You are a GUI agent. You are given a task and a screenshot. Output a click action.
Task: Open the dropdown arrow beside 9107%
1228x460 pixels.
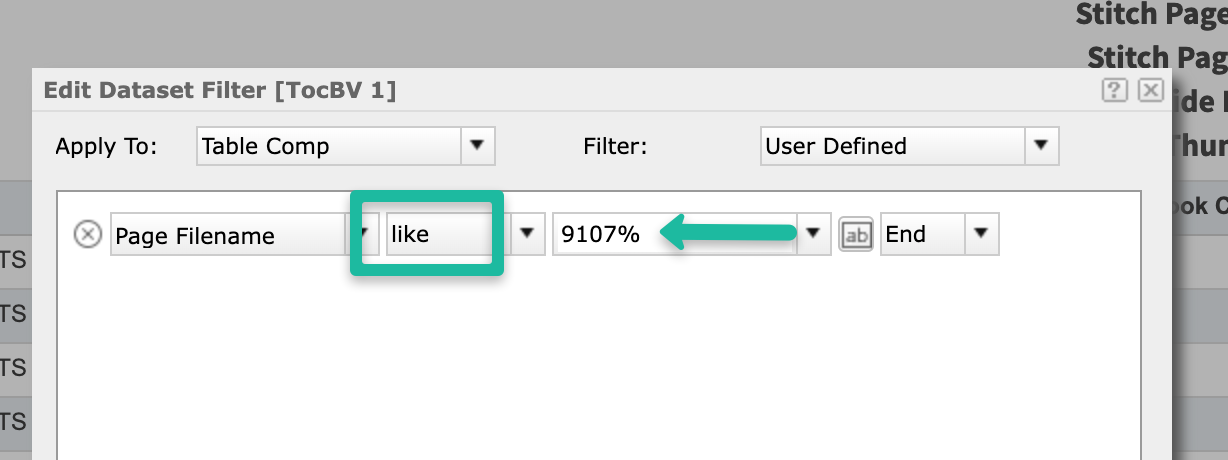pos(814,235)
